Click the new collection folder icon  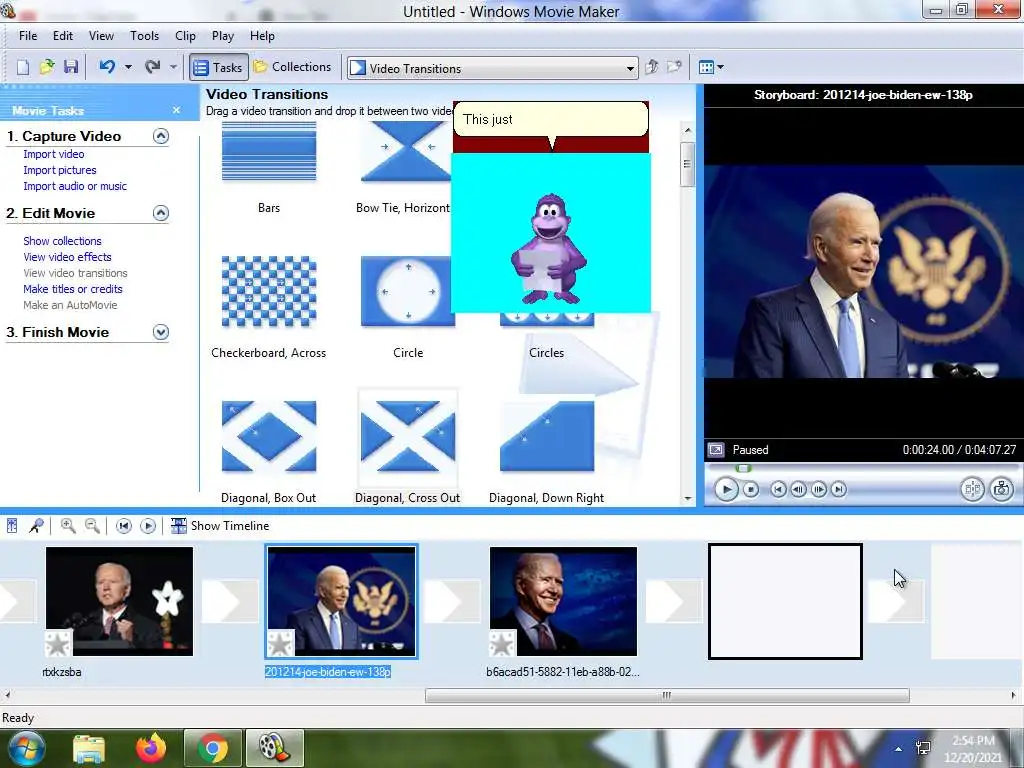pos(674,67)
